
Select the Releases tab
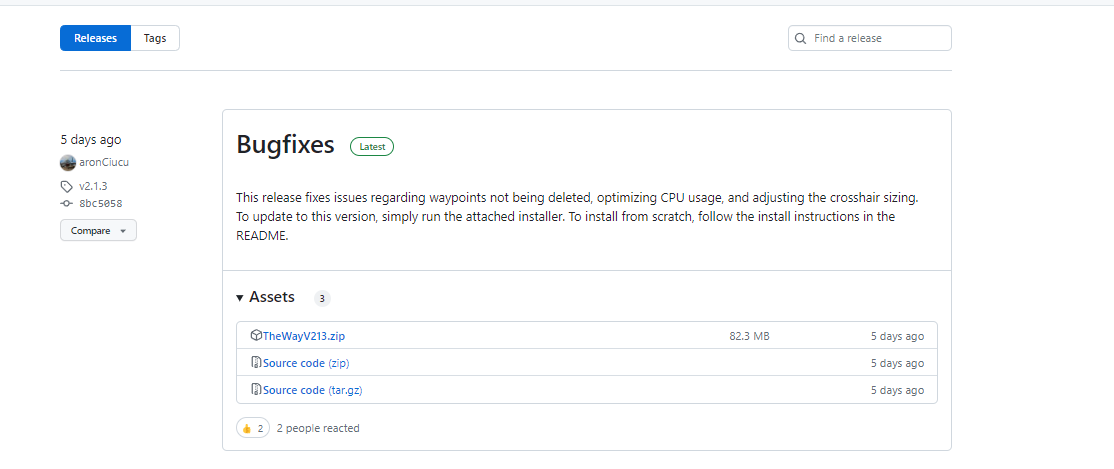pos(95,38)
